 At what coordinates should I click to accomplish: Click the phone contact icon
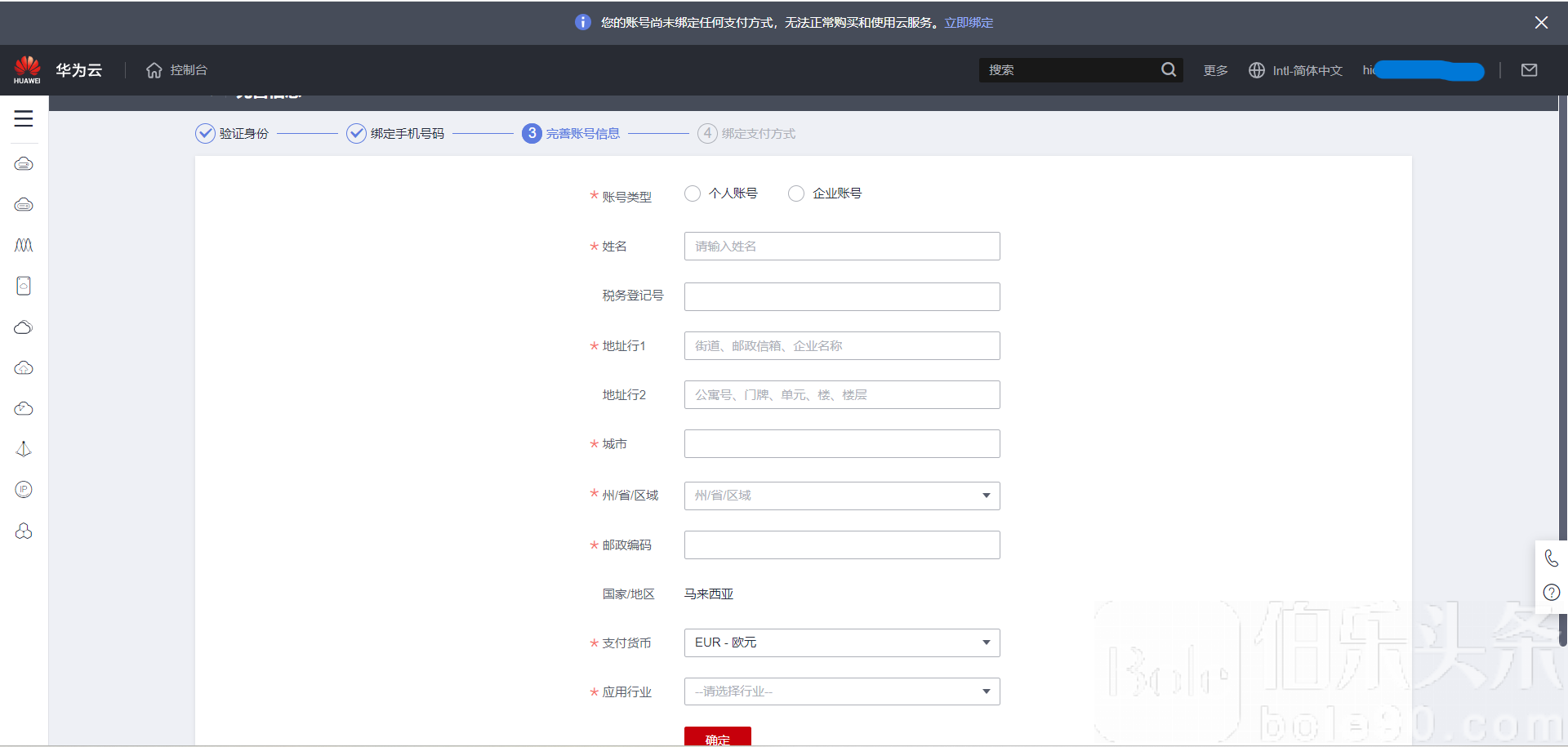pyautogui.click(x=1551, y=558)
